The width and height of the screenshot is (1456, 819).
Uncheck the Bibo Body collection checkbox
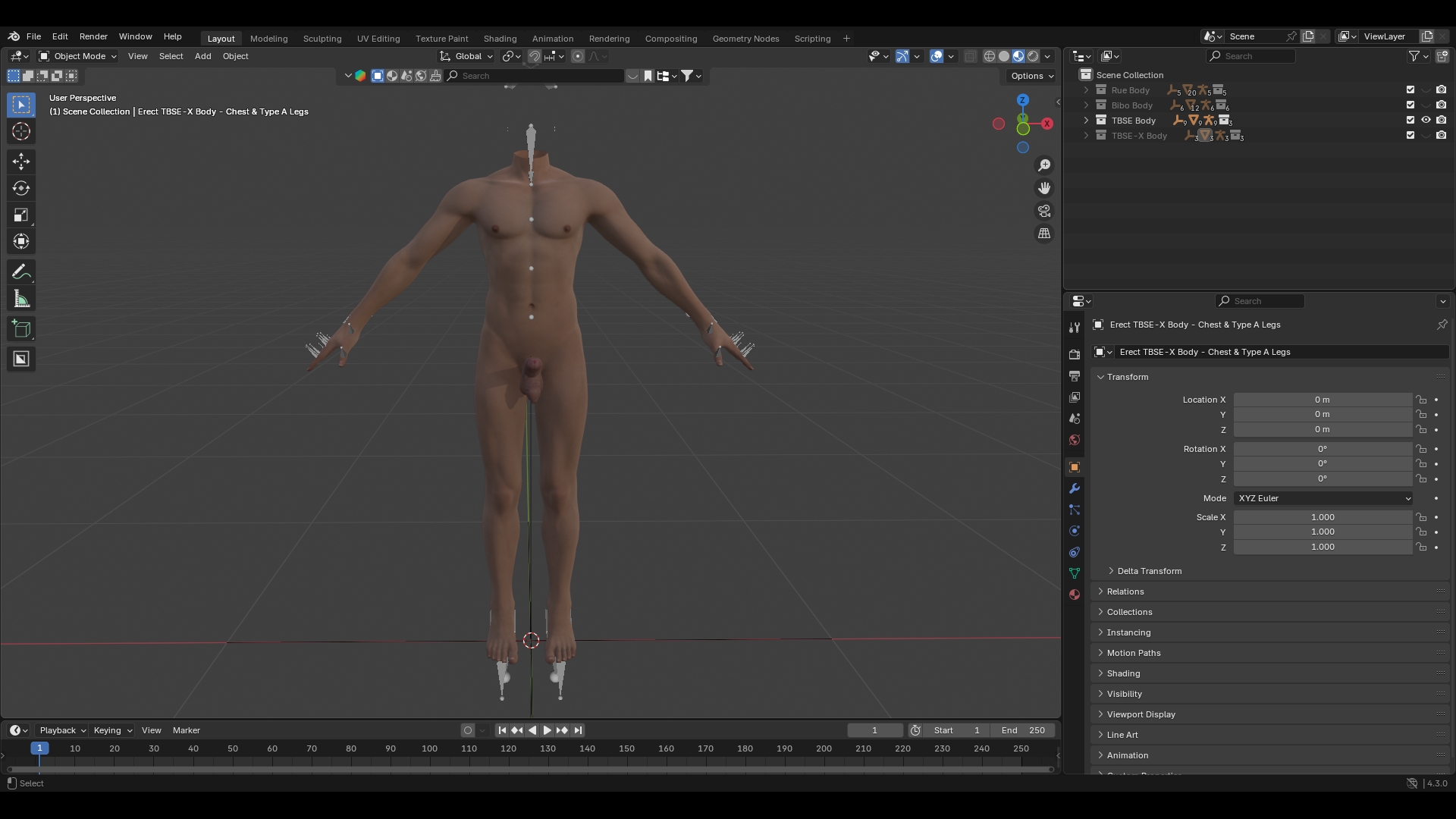click(x=1410, y=105)
